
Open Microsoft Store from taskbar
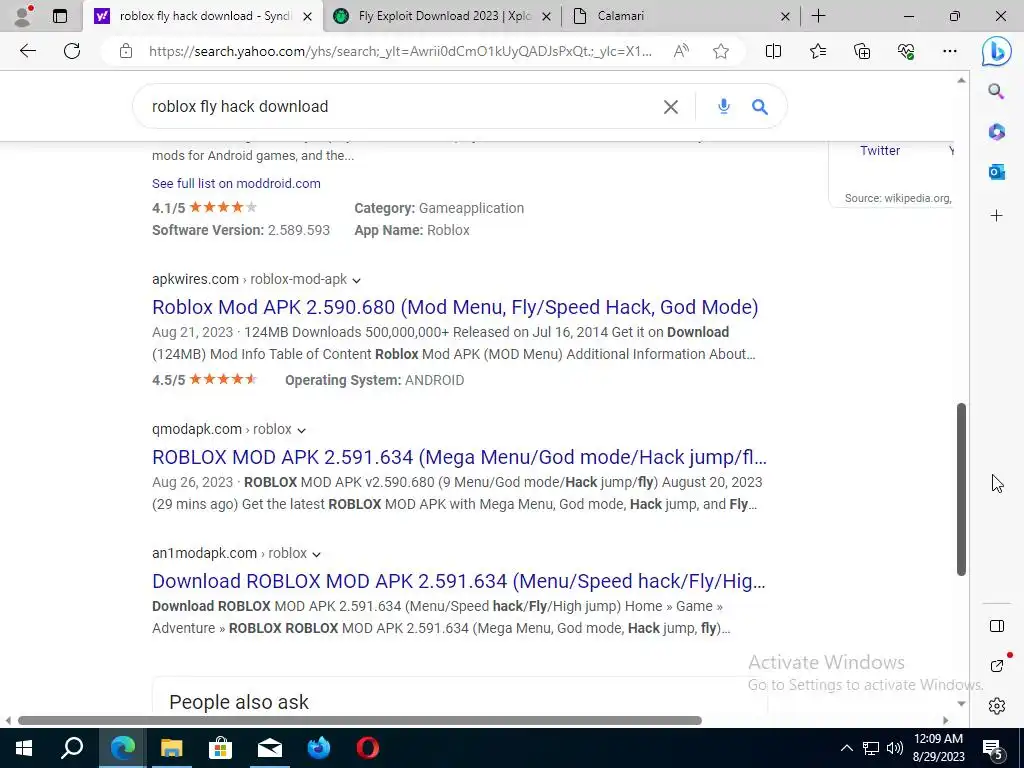(x=220, y=748)
